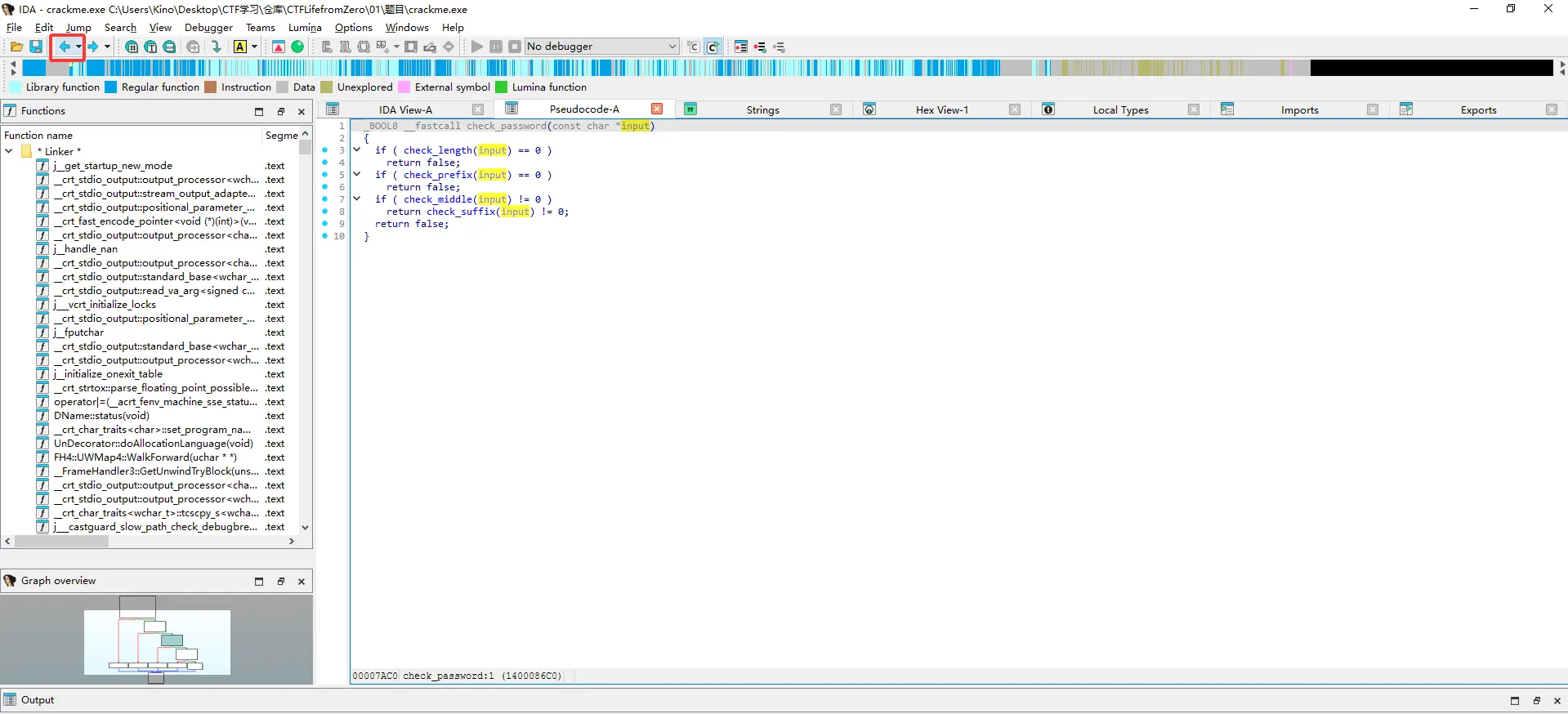The height and width of the screenshot is (714, 1568).
Task: Switch to the Exports tab
Action: [1478, 109]
